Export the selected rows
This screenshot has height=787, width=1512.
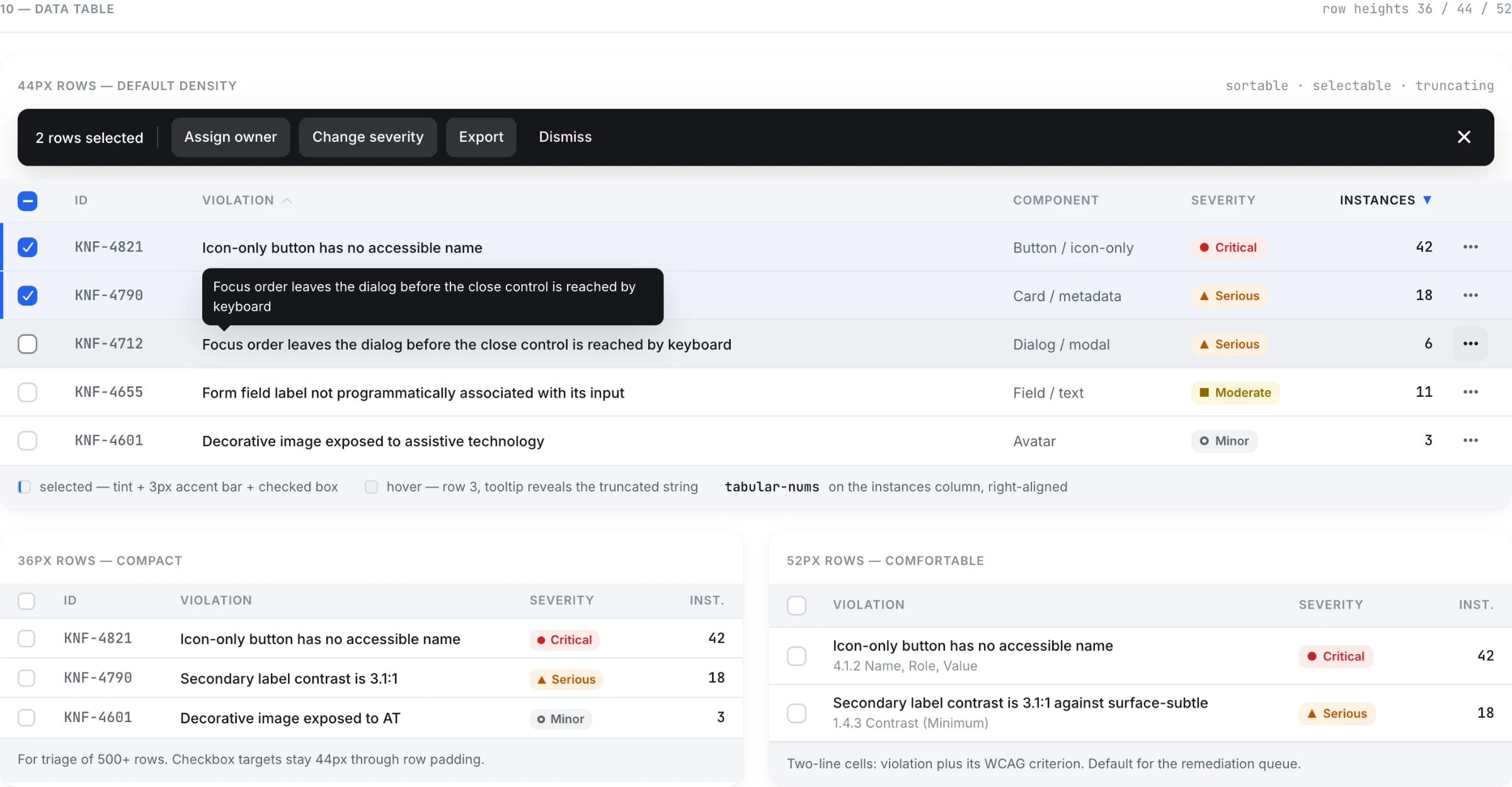click(481, 137)
